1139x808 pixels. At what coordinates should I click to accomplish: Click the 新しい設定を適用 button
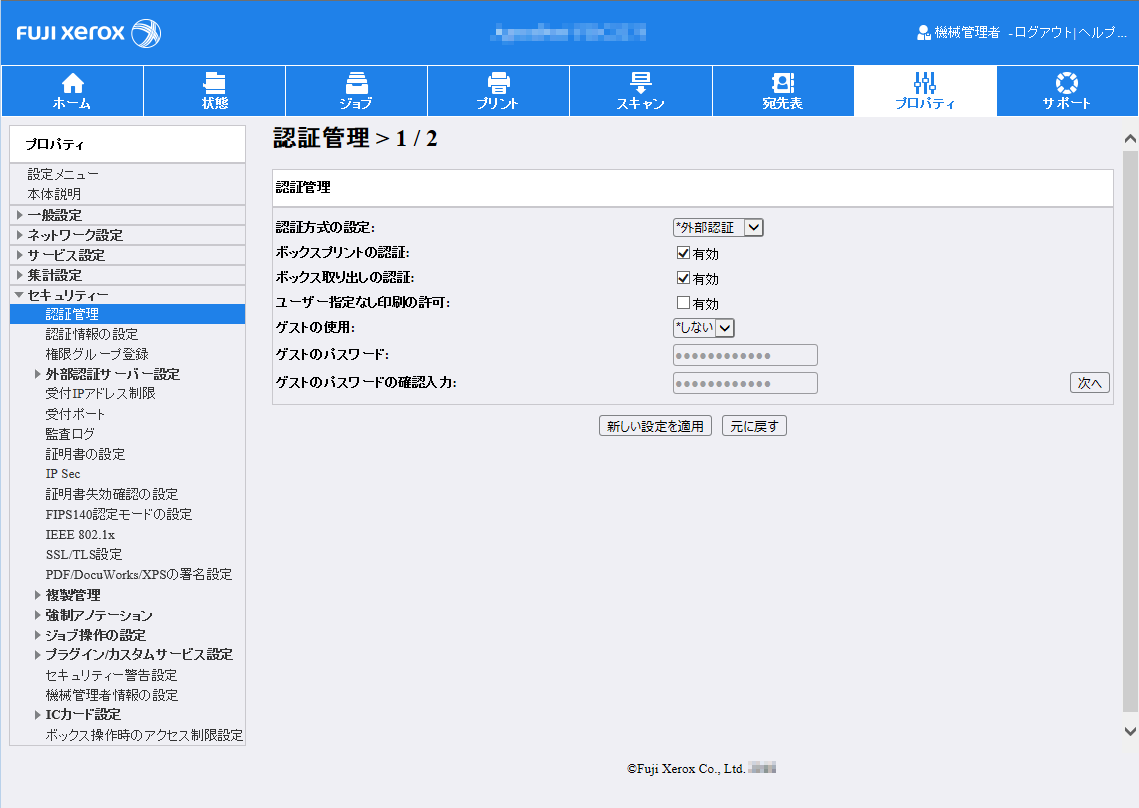(x=655, y=425)
